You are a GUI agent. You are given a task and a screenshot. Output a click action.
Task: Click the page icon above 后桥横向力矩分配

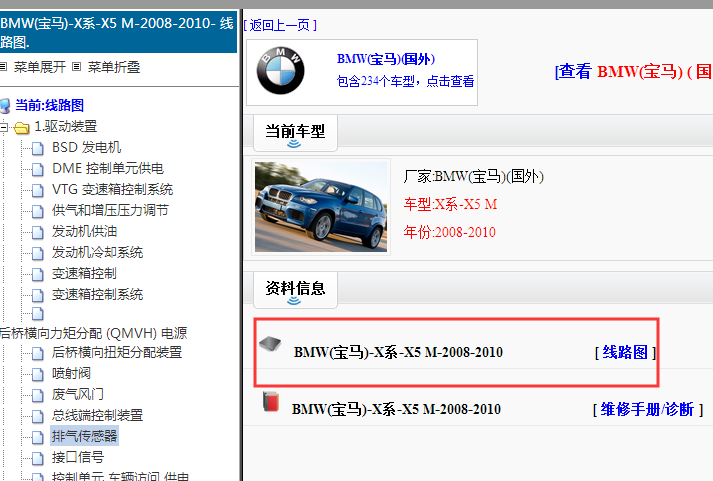pos(38,314)
